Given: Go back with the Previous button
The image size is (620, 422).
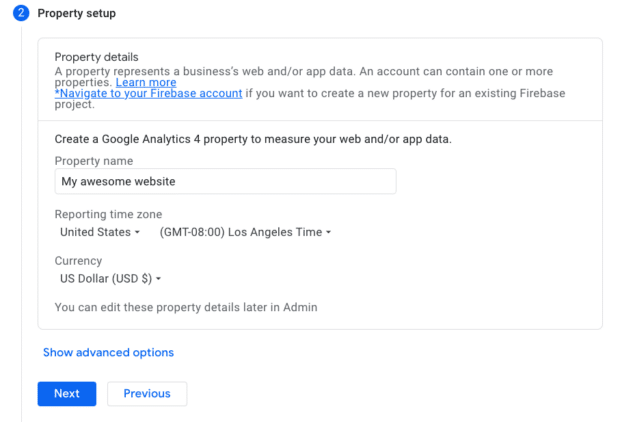Looking at the screenshot, I should [147, 394].
